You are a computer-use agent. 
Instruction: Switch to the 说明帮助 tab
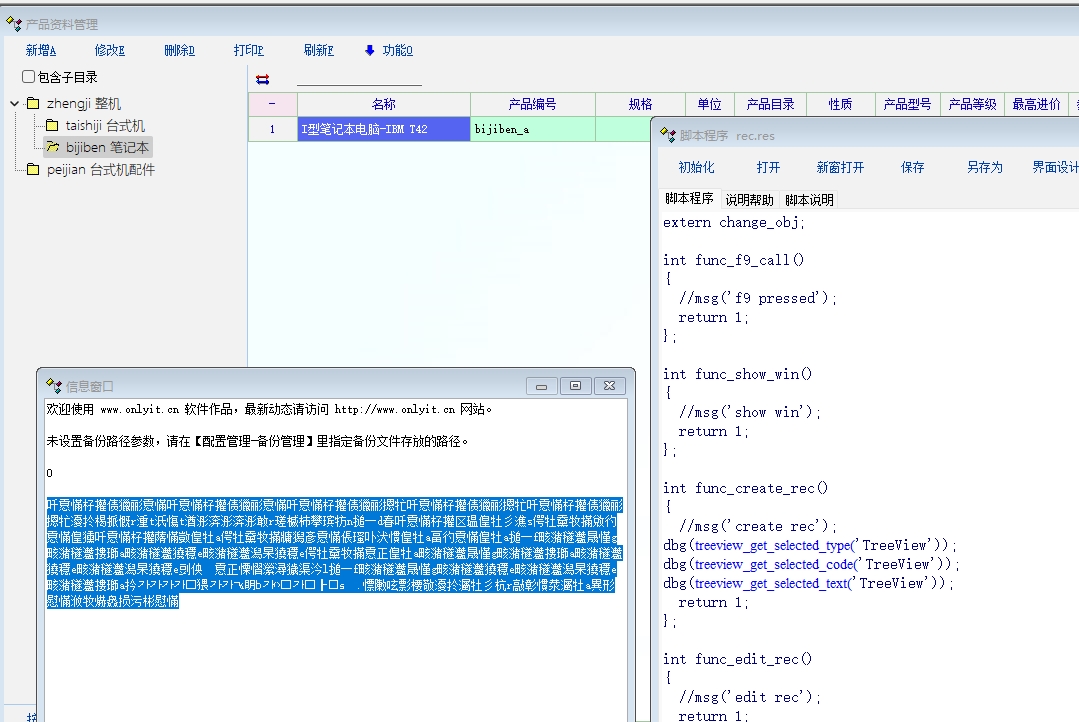[x=749, y=200]
